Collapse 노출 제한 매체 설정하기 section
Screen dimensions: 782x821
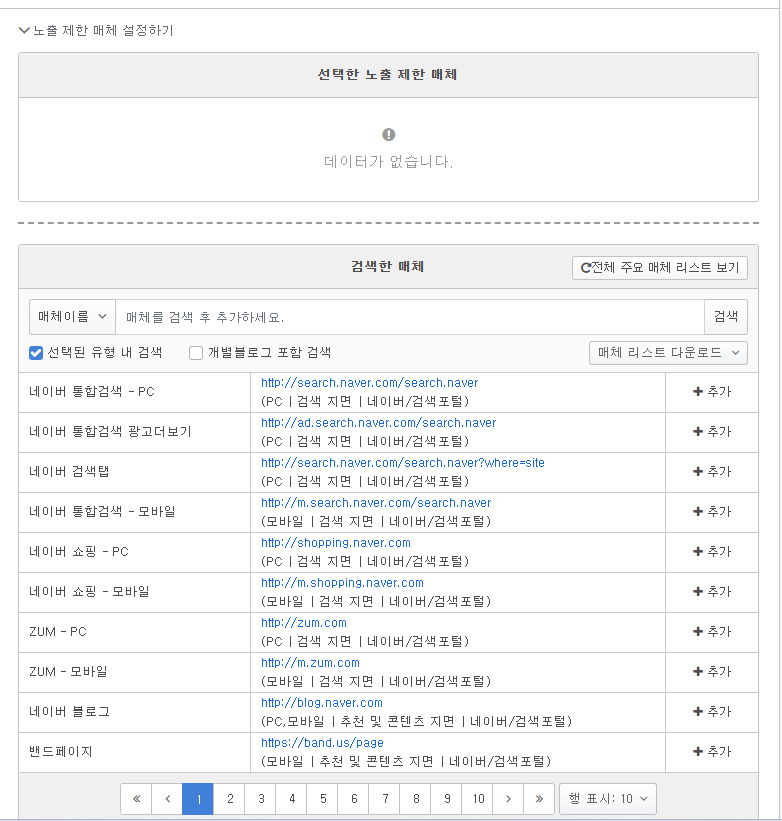(x=96, y=30)
